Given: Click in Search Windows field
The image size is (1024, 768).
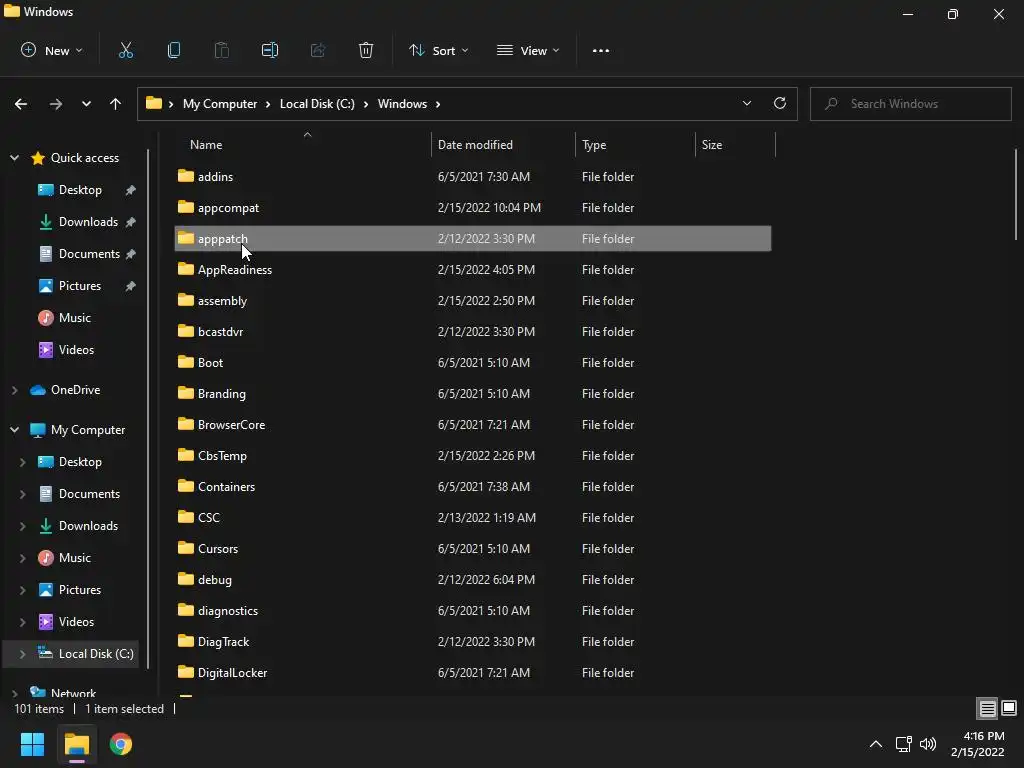Looking at the screenshot, I should pyautogui.click(x=910, y=104).
